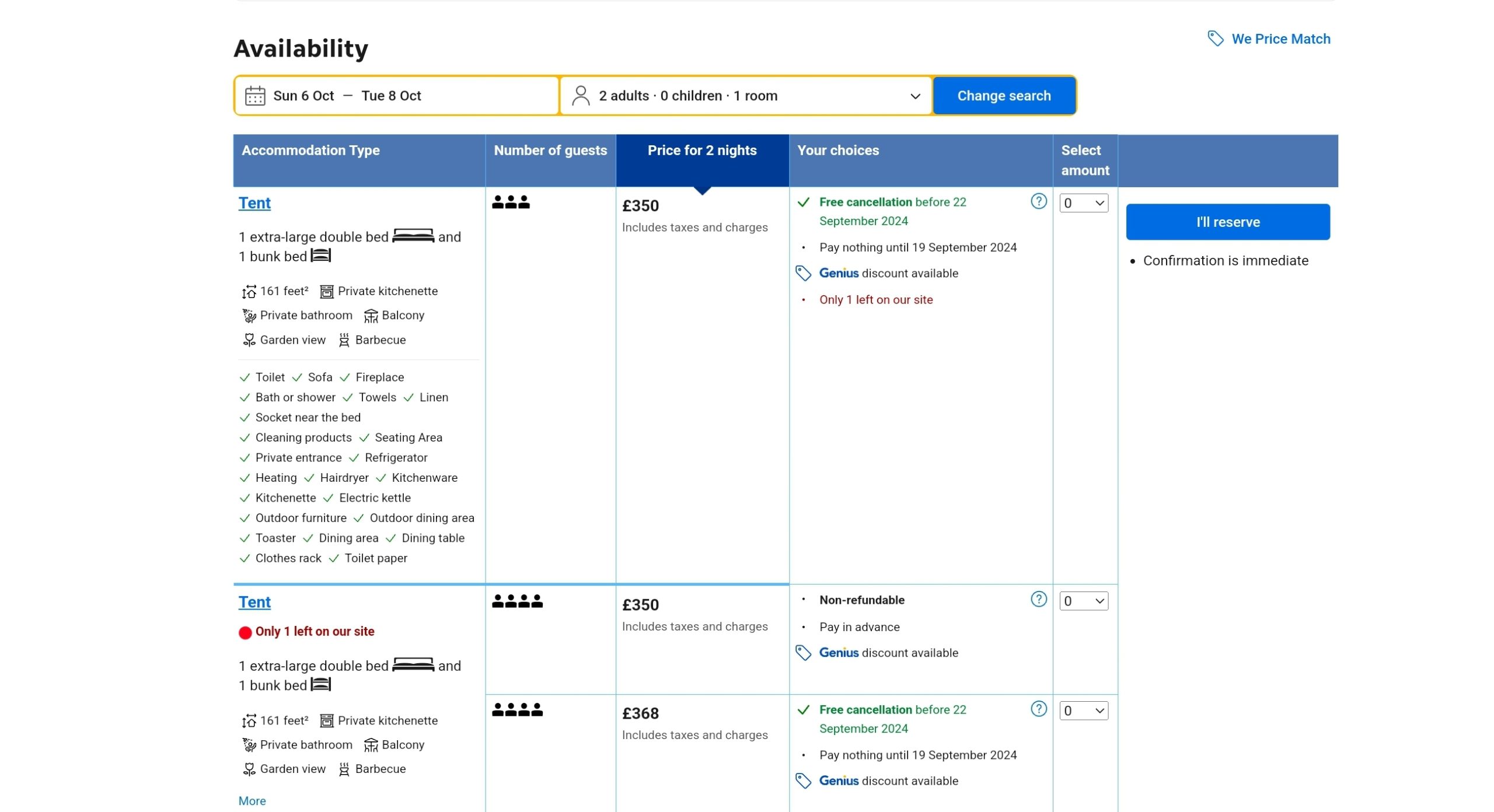
Task: Click 'Refrigerator' facility text
Action: tap(396, 458)
